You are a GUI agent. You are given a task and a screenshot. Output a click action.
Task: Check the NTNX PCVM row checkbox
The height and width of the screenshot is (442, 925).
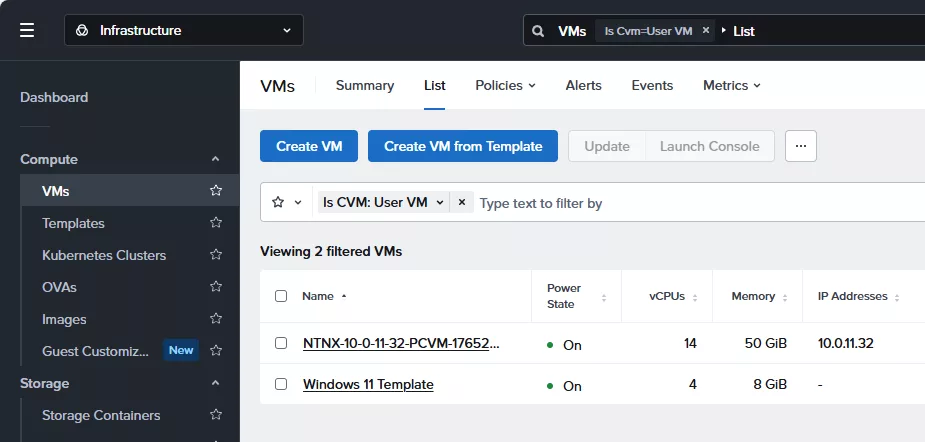coord(281,343)
